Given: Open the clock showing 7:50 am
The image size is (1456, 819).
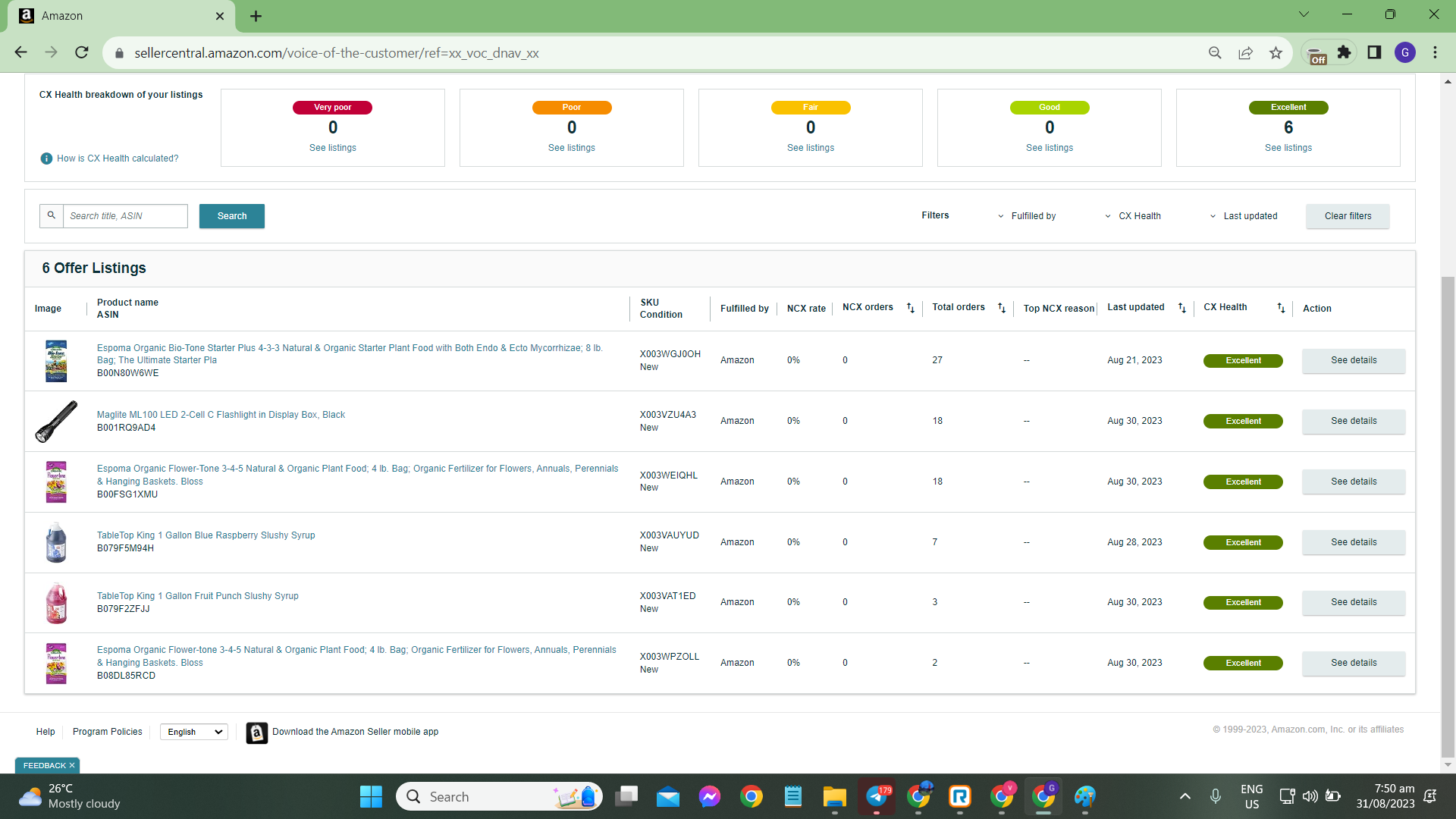Looking at the screenshot, I should tap(1385, 796).
